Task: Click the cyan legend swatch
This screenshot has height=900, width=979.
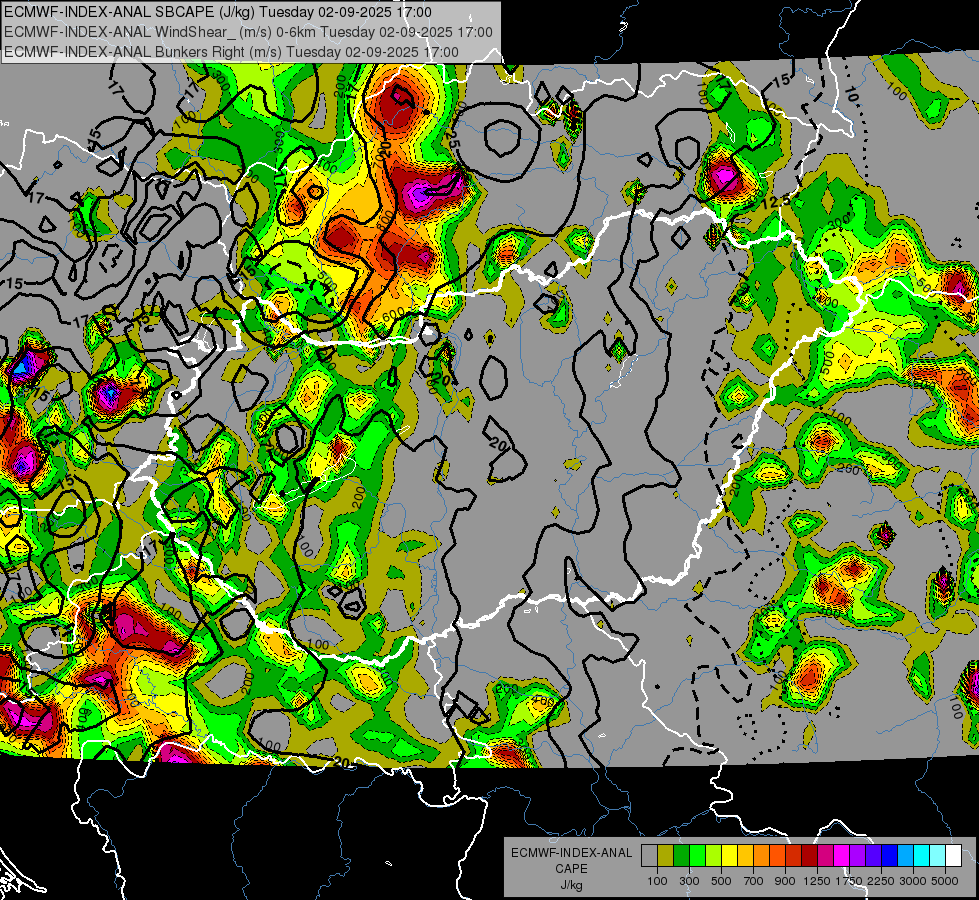Action: click(921, 855)
